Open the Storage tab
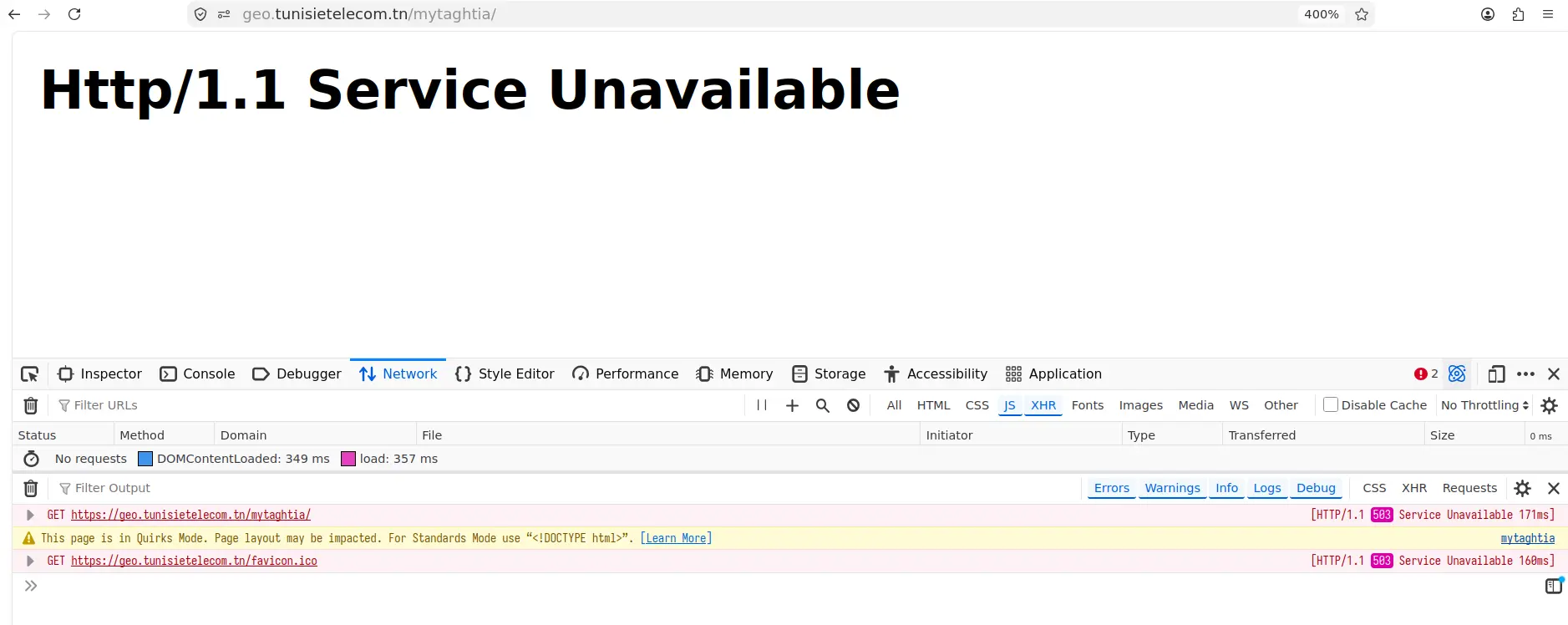The image size is (1568, 625). (830, 374)
